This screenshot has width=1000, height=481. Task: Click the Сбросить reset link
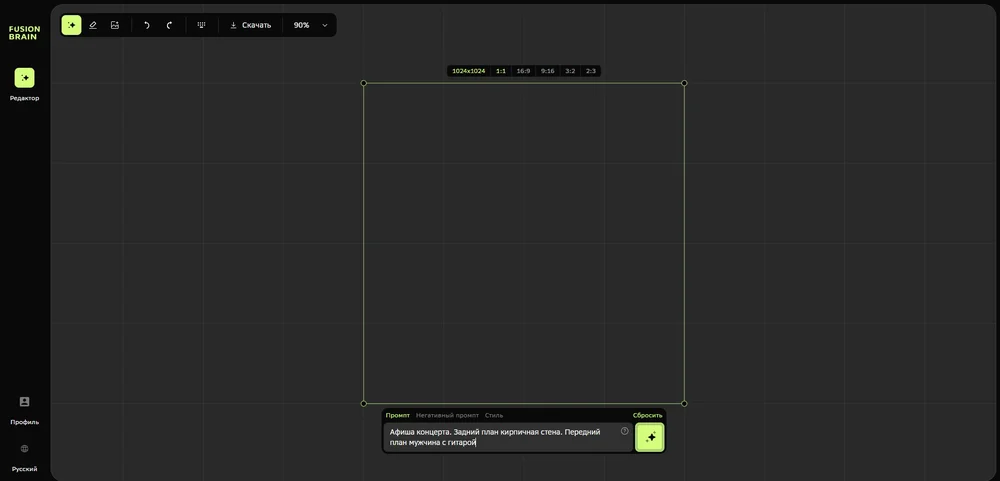point(647,415)
